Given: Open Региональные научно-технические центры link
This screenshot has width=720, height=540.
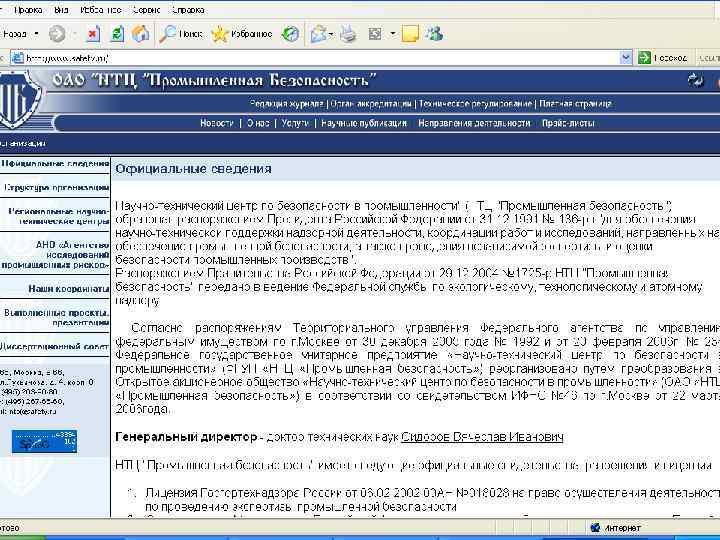Looking at the screenshot, I should point(59,216).
